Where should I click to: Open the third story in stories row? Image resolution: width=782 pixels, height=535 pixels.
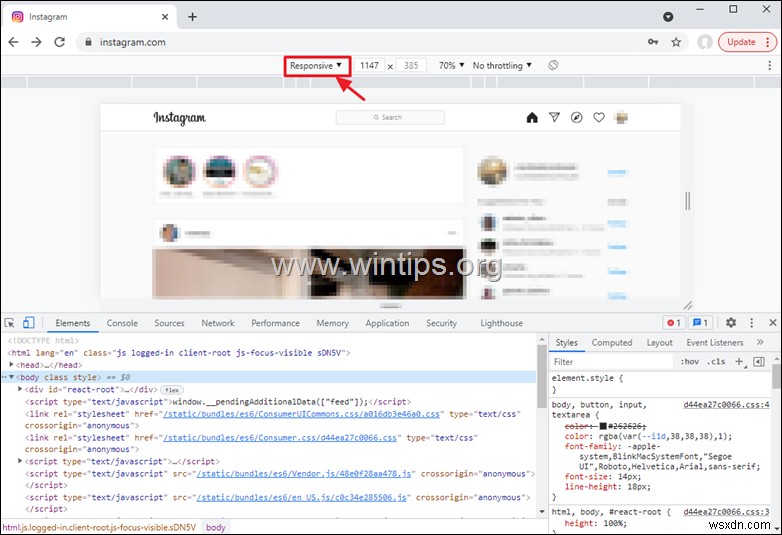click(x=260, y=171)
